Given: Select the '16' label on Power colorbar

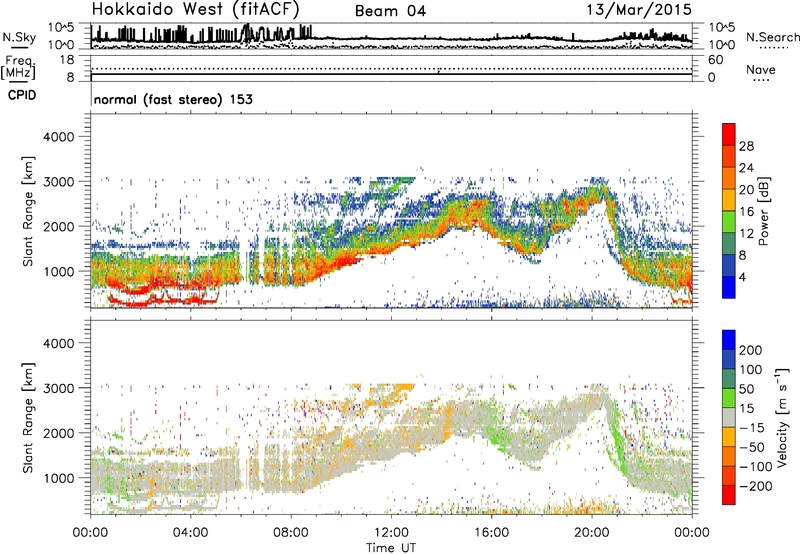Looking at the screenshot, I should 746,212.
